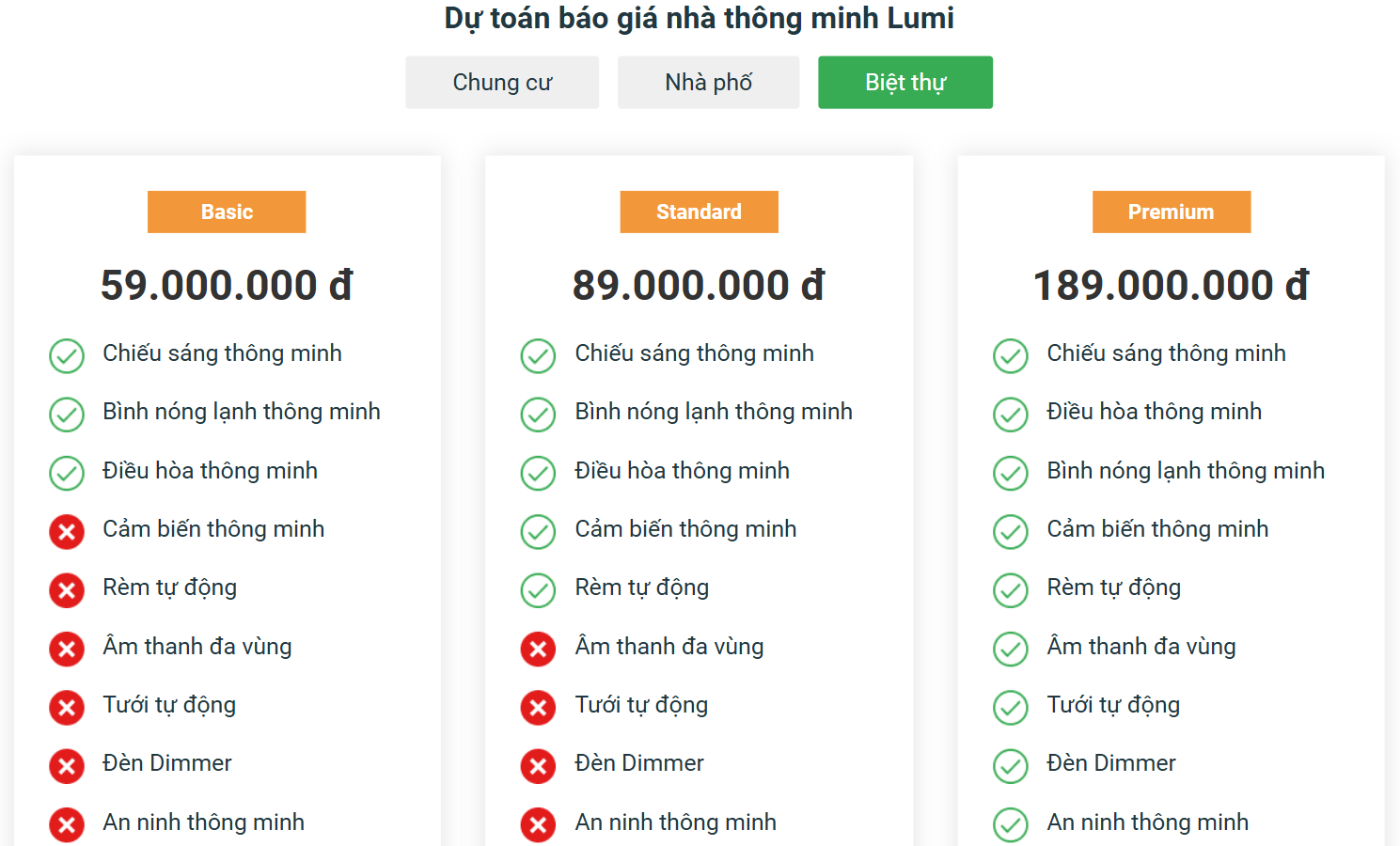Select the Premium plan badge
1400x846 pixels.
1171,211
